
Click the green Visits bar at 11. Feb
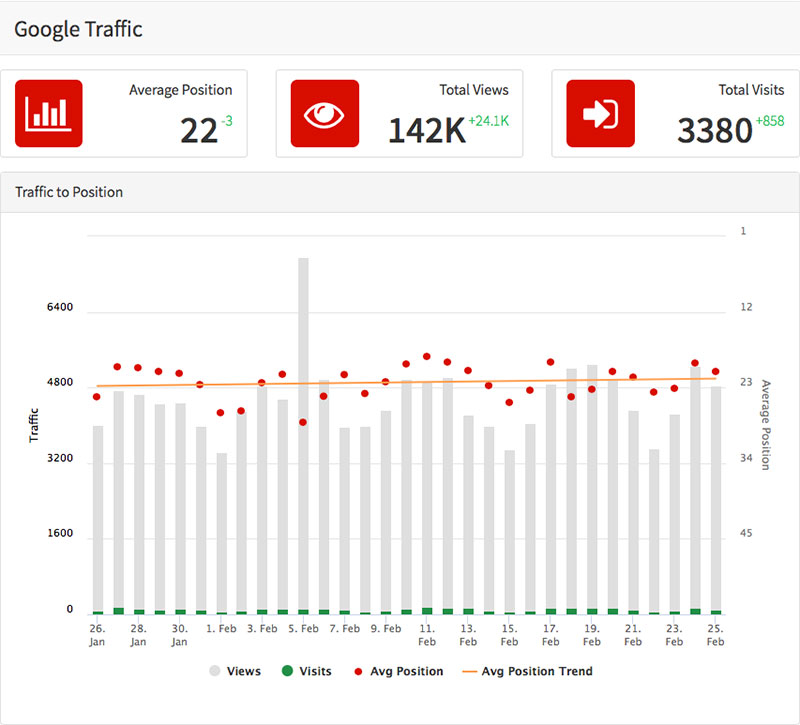[427, 611]
